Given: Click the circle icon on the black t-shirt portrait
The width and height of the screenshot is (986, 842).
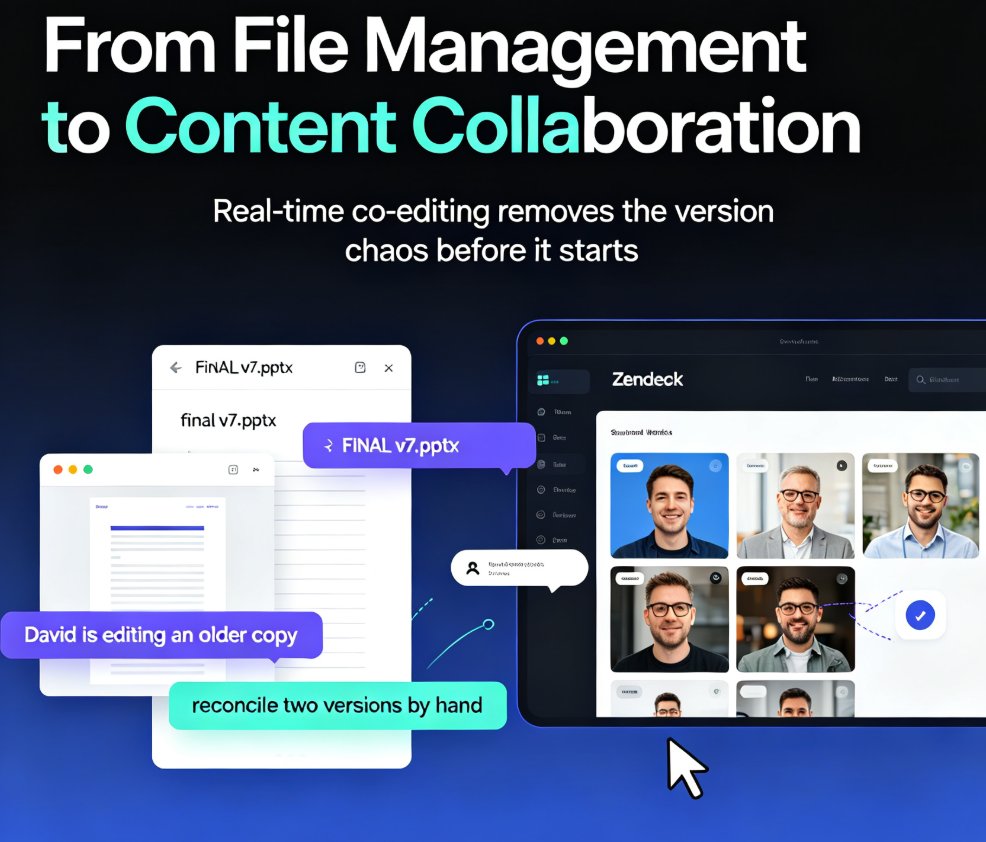Looking at the screenshot, I should coord(716,579).
